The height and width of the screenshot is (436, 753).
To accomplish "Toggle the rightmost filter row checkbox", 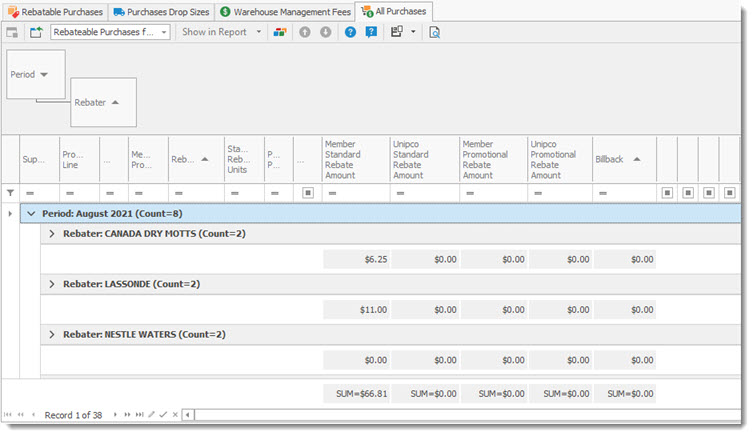I will pyautogui.click(x=730, y=192).
